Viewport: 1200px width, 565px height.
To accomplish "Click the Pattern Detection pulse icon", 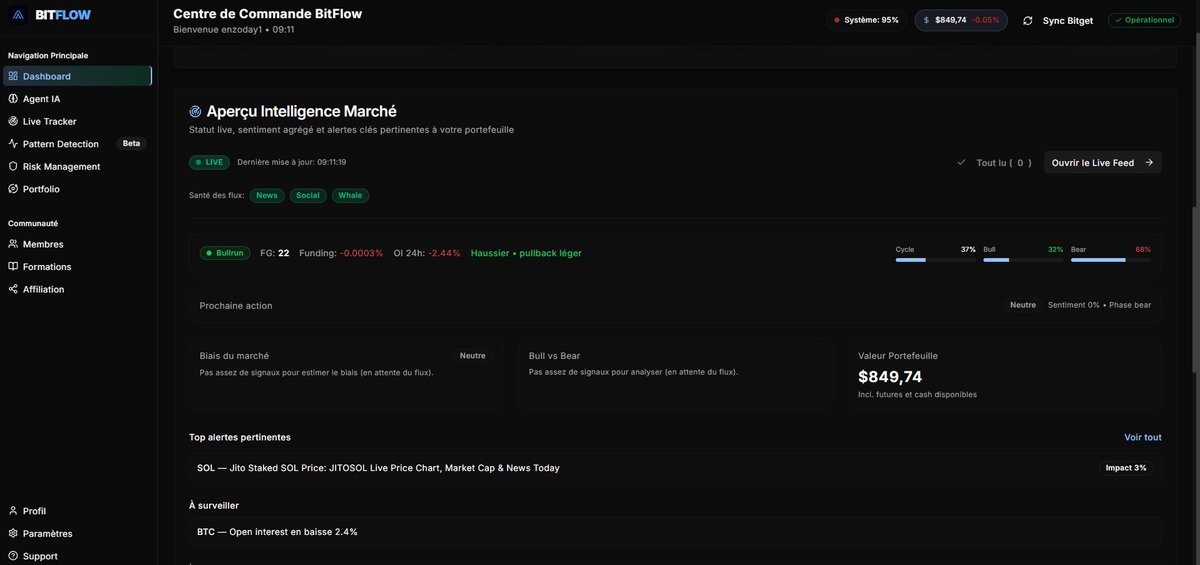I will click(x=13, y=144).
